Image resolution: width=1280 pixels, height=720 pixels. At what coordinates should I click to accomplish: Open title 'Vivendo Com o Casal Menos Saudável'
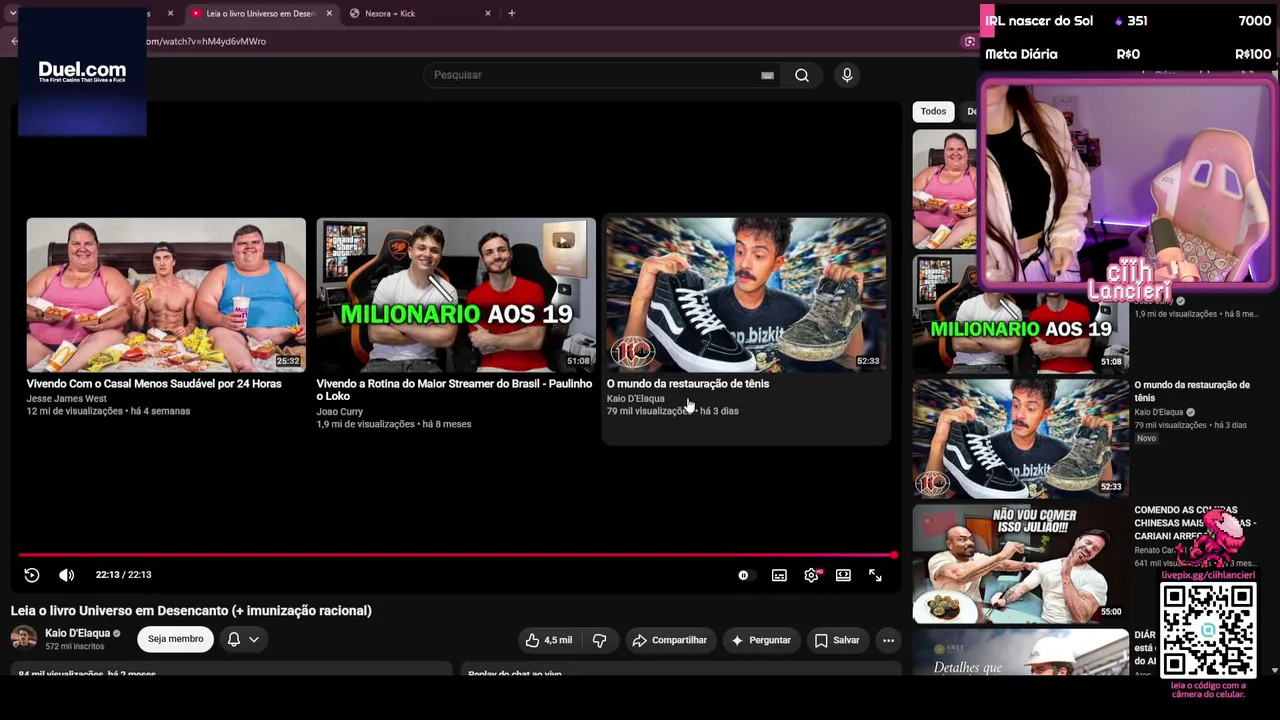[154, 384]
